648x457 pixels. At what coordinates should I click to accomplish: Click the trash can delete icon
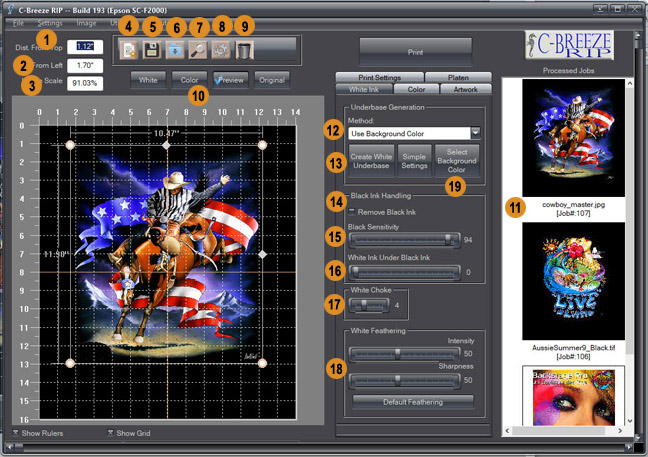coord(244,50)
